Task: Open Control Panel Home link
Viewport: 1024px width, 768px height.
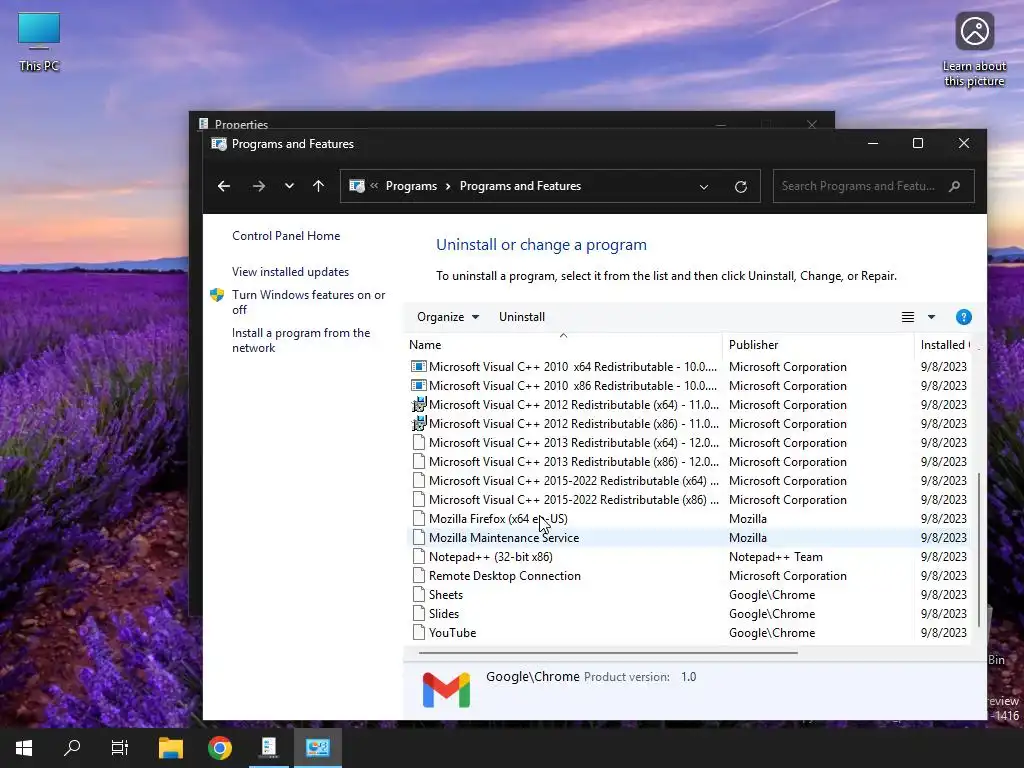Action: pos(286,236)
